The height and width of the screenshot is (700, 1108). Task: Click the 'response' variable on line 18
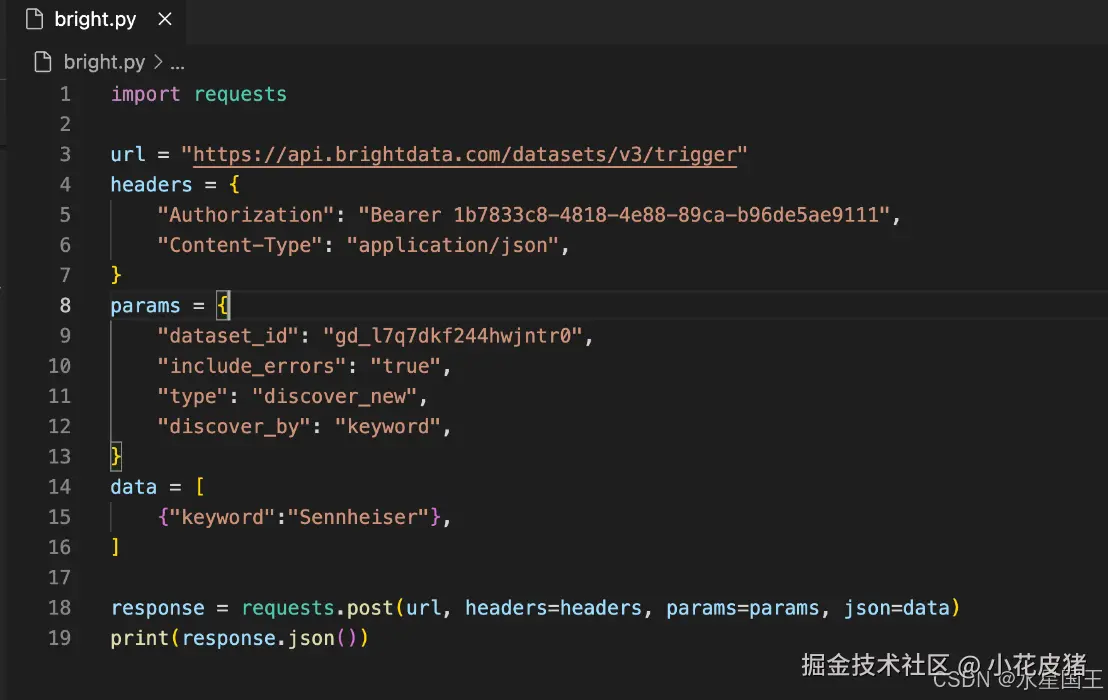pyautogui.click(x=158, y=608)
